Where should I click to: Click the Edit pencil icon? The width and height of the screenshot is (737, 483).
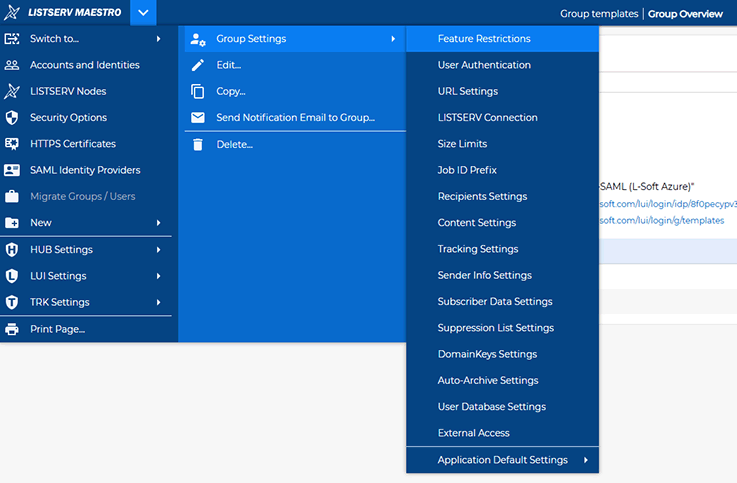point(198,65)
